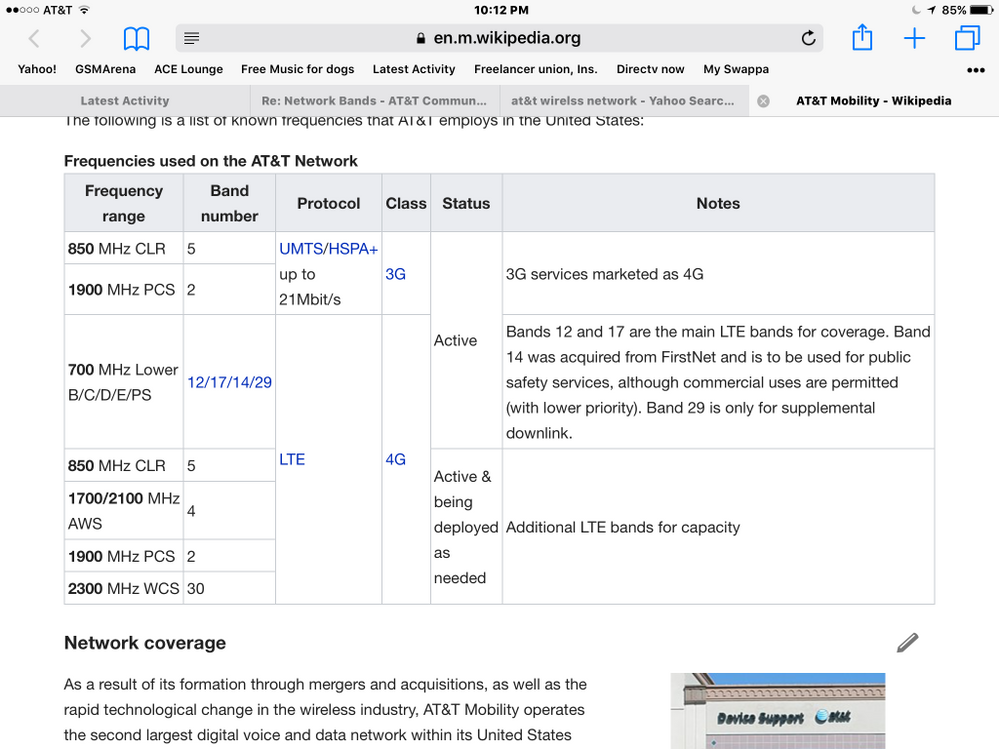
Task: Open the Share sheet icon
Action: tap(862, 38)
